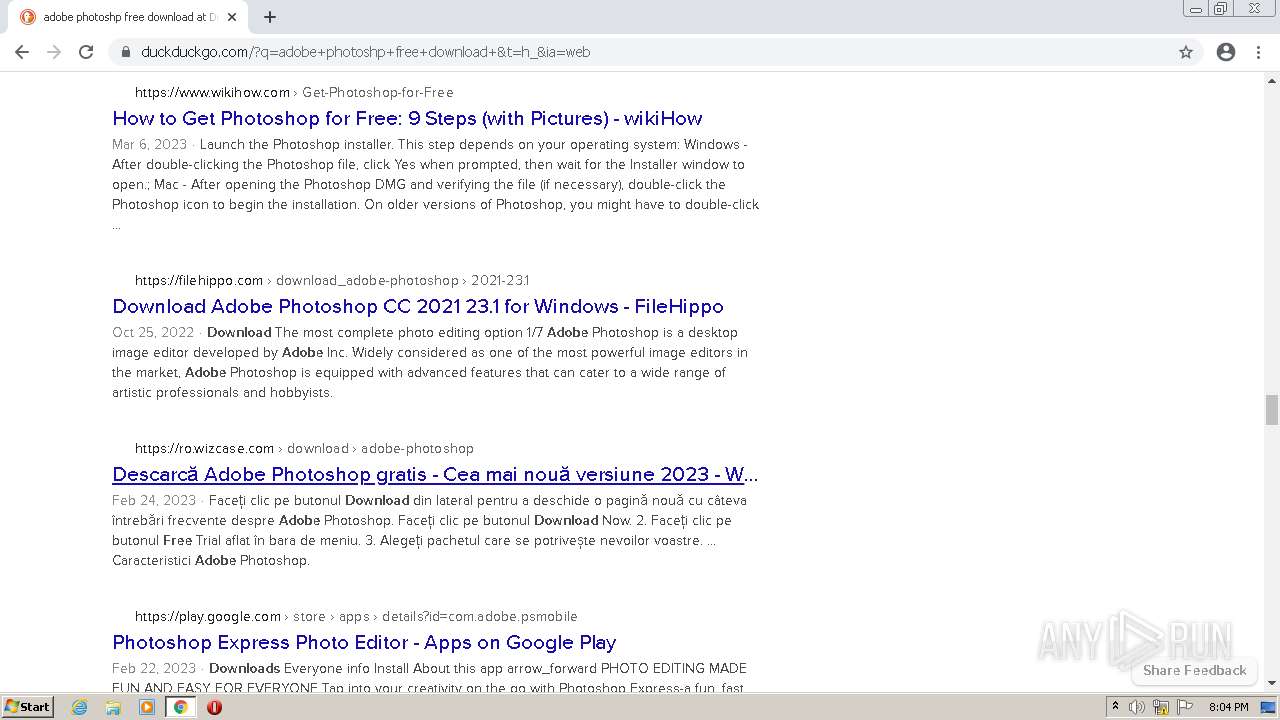Open a new browser tab
Image resolution: width=1280 pixels, height=720 pixels.
point(270,17)
